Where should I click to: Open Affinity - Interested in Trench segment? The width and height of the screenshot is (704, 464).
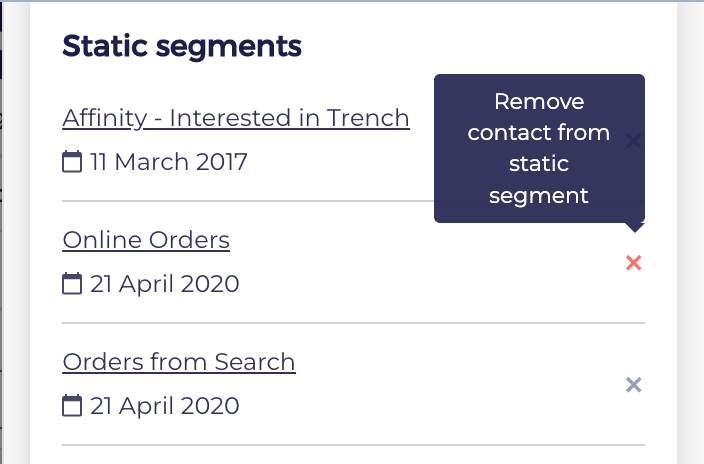[x=236, y=118]
